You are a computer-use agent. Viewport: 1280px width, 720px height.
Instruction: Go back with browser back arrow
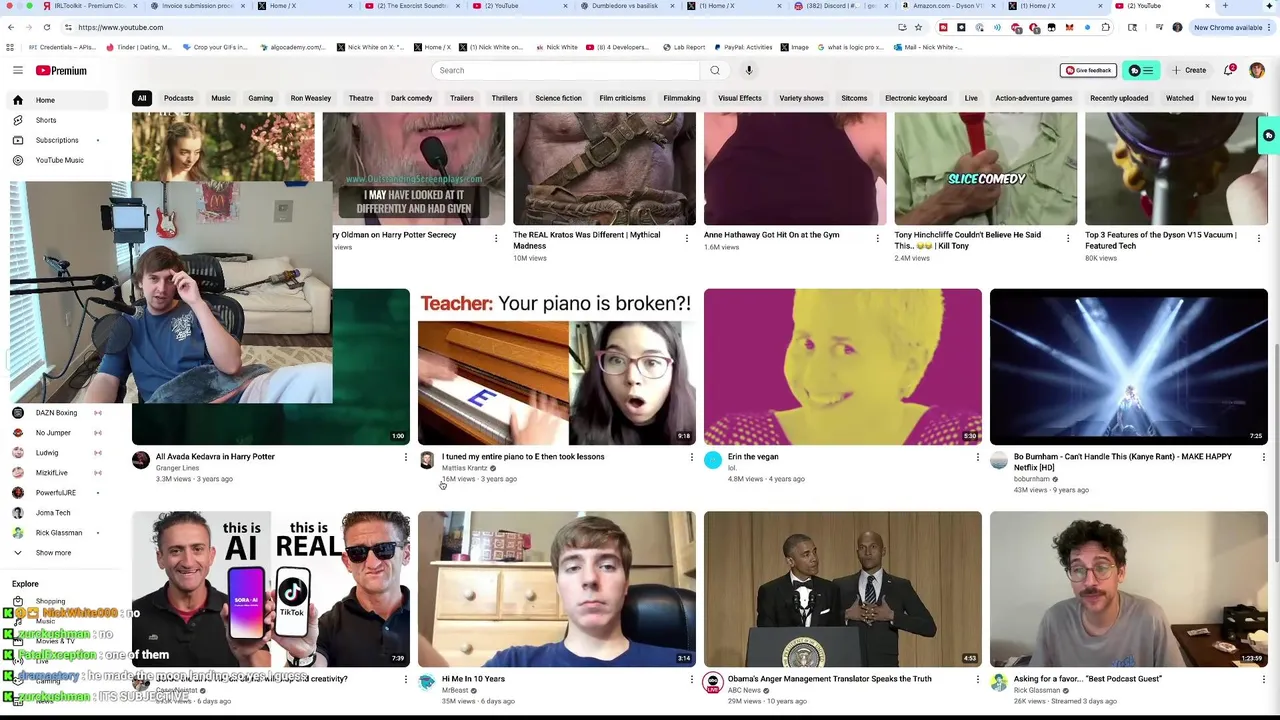pyautogui.click(x=11, y=27)
